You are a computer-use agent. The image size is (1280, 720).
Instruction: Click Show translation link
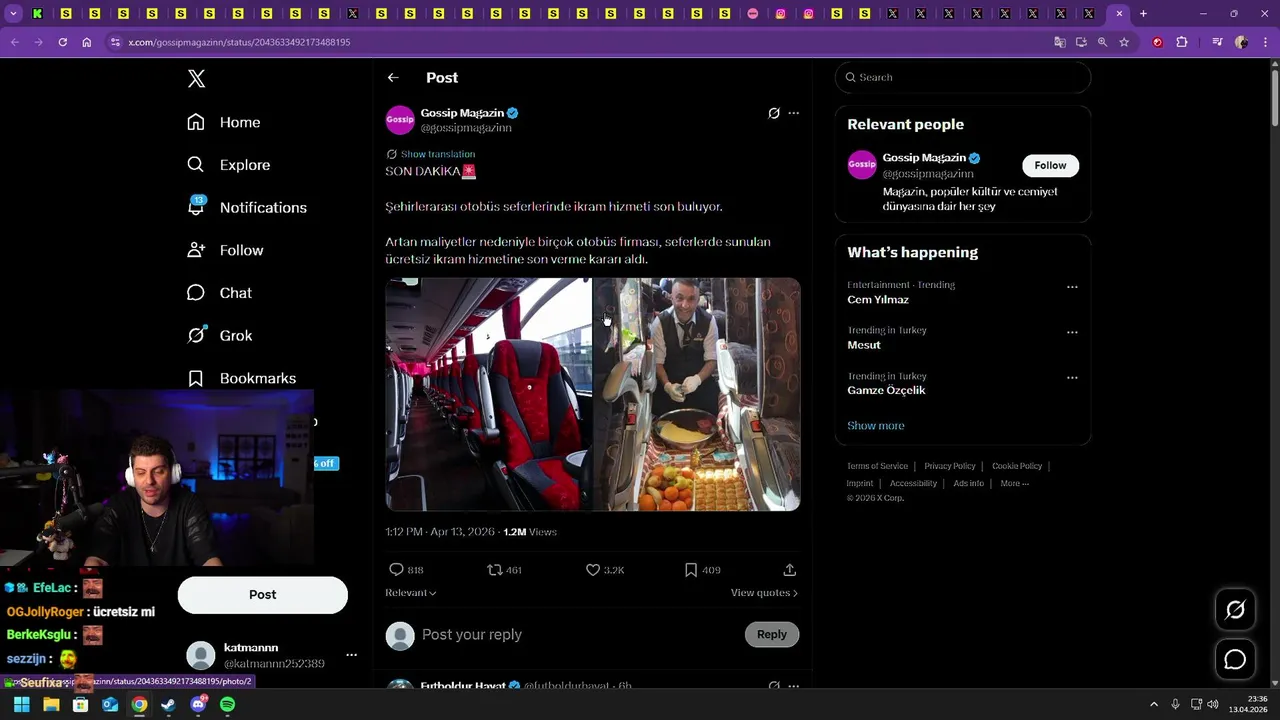tap(438, 154)
